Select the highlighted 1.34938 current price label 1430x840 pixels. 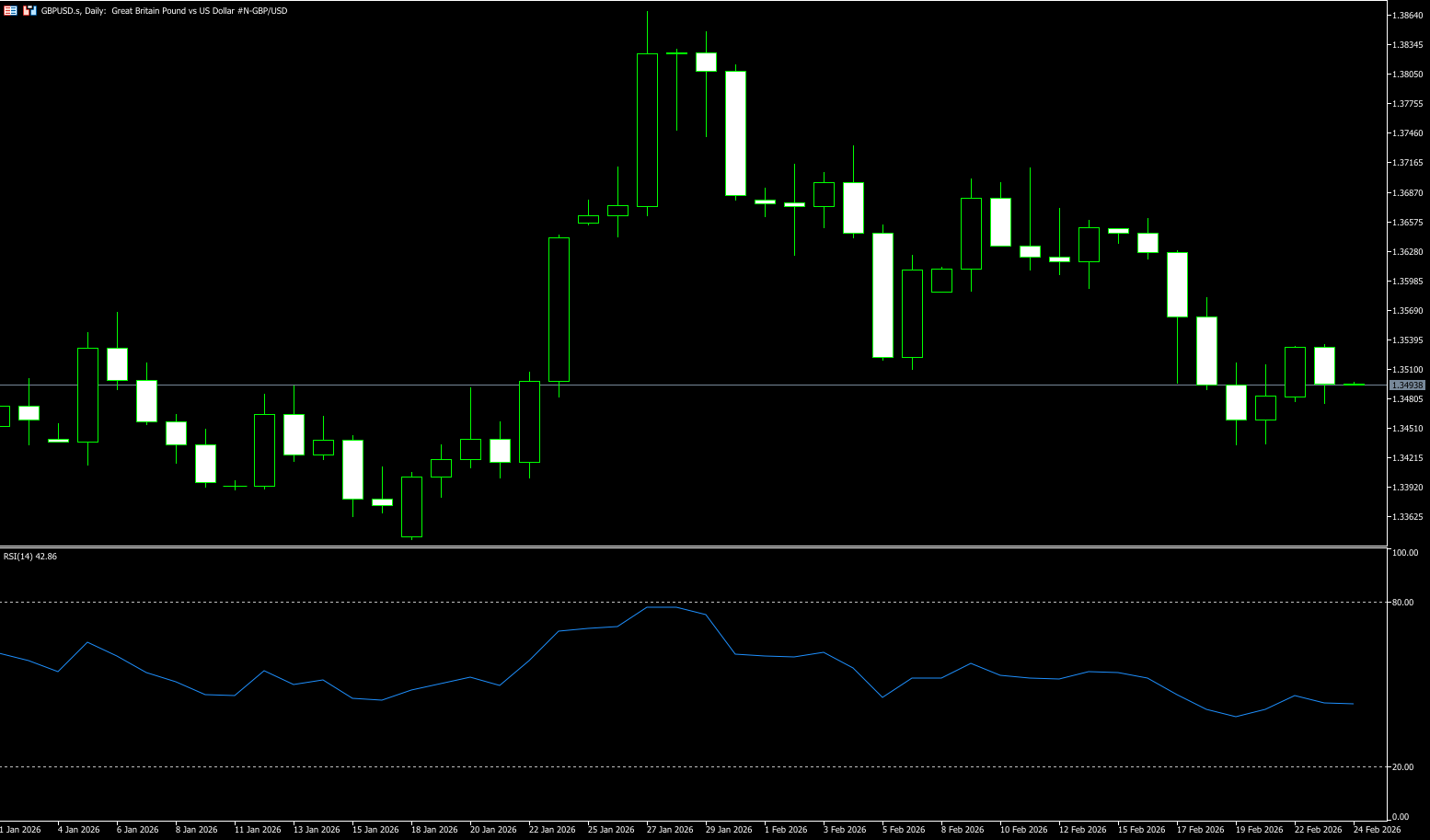[1407, 385]
